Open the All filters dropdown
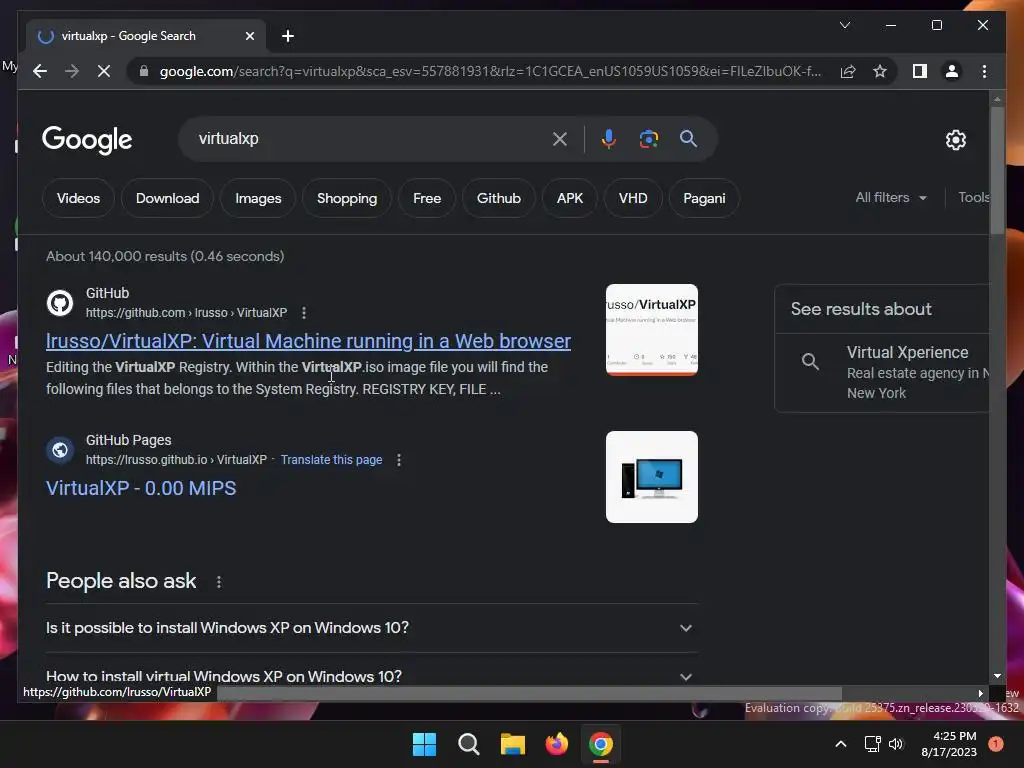The image size is (1024, 768). [x=891, y=197]
